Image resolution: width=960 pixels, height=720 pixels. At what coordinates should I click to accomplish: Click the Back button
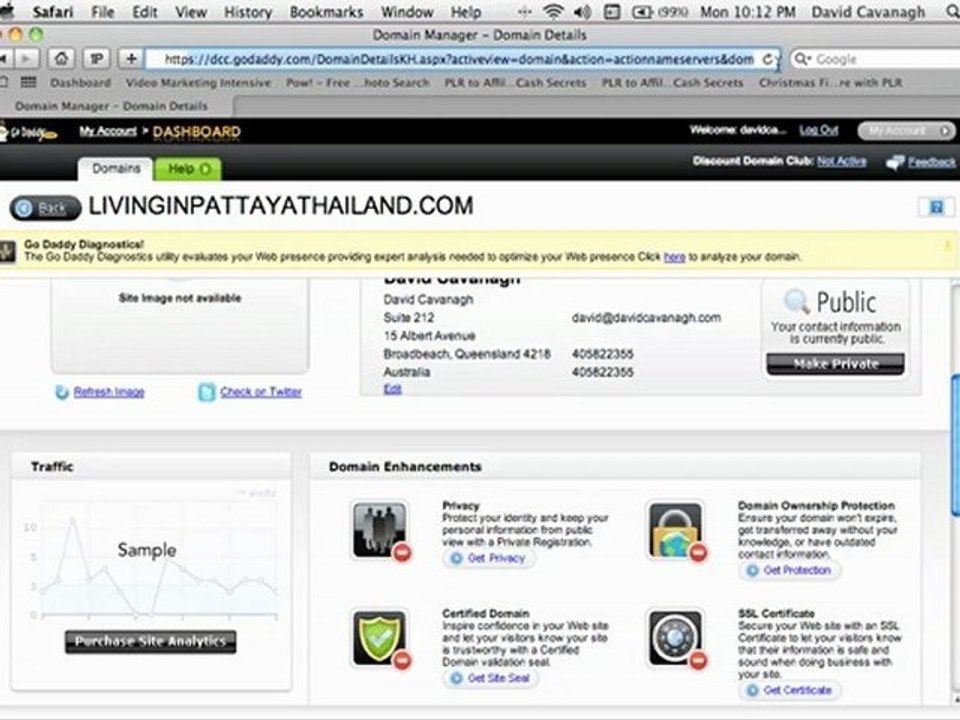pyautogui.click(x=45, y=208)
